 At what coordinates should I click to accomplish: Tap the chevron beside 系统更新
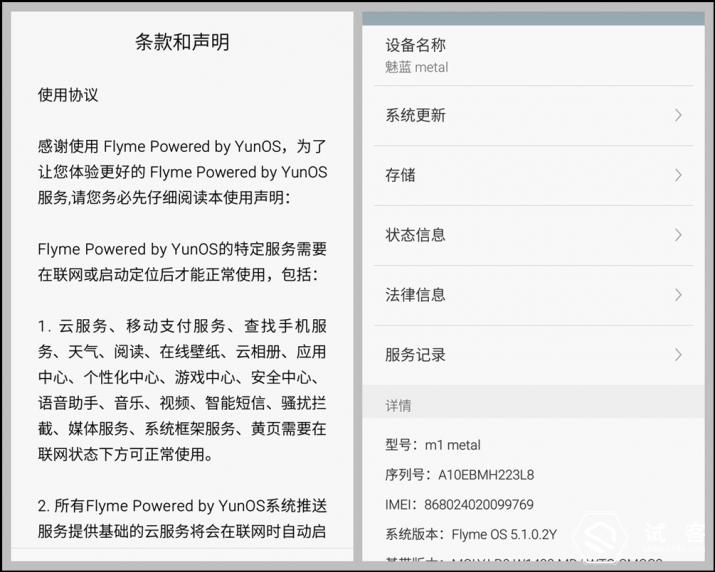678,115
